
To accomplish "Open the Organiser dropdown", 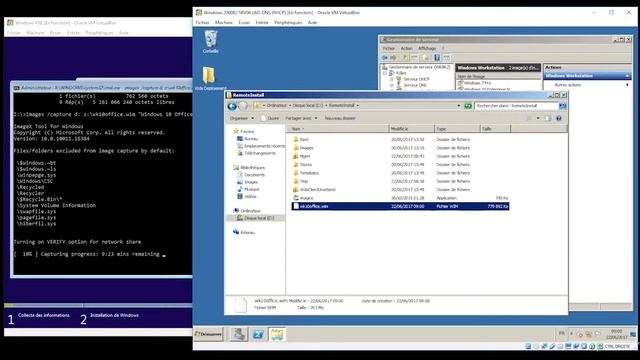I will [x=242, y=118].
